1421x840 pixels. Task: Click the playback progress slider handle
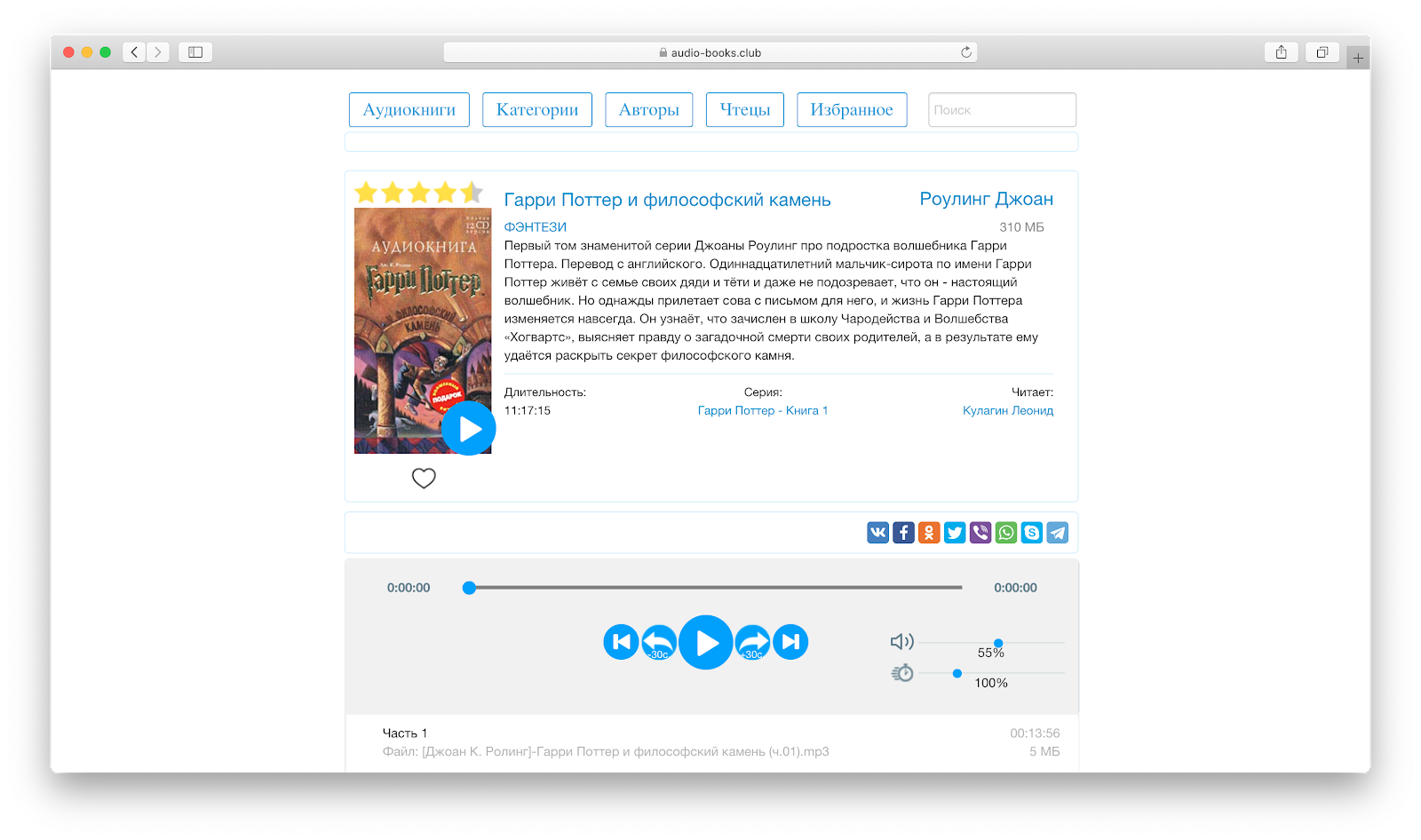(x=469, y=587)
